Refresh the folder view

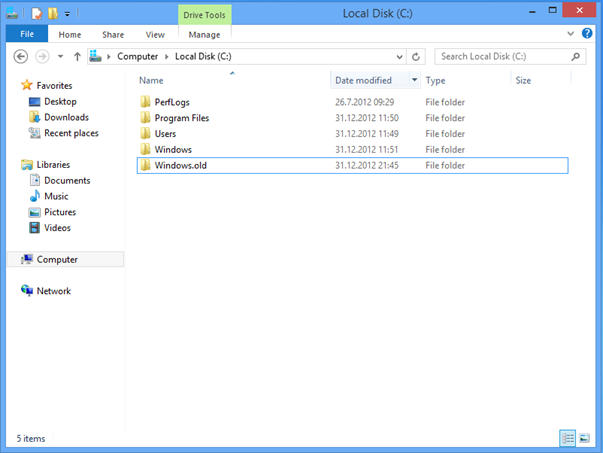(x=416, y=57)
